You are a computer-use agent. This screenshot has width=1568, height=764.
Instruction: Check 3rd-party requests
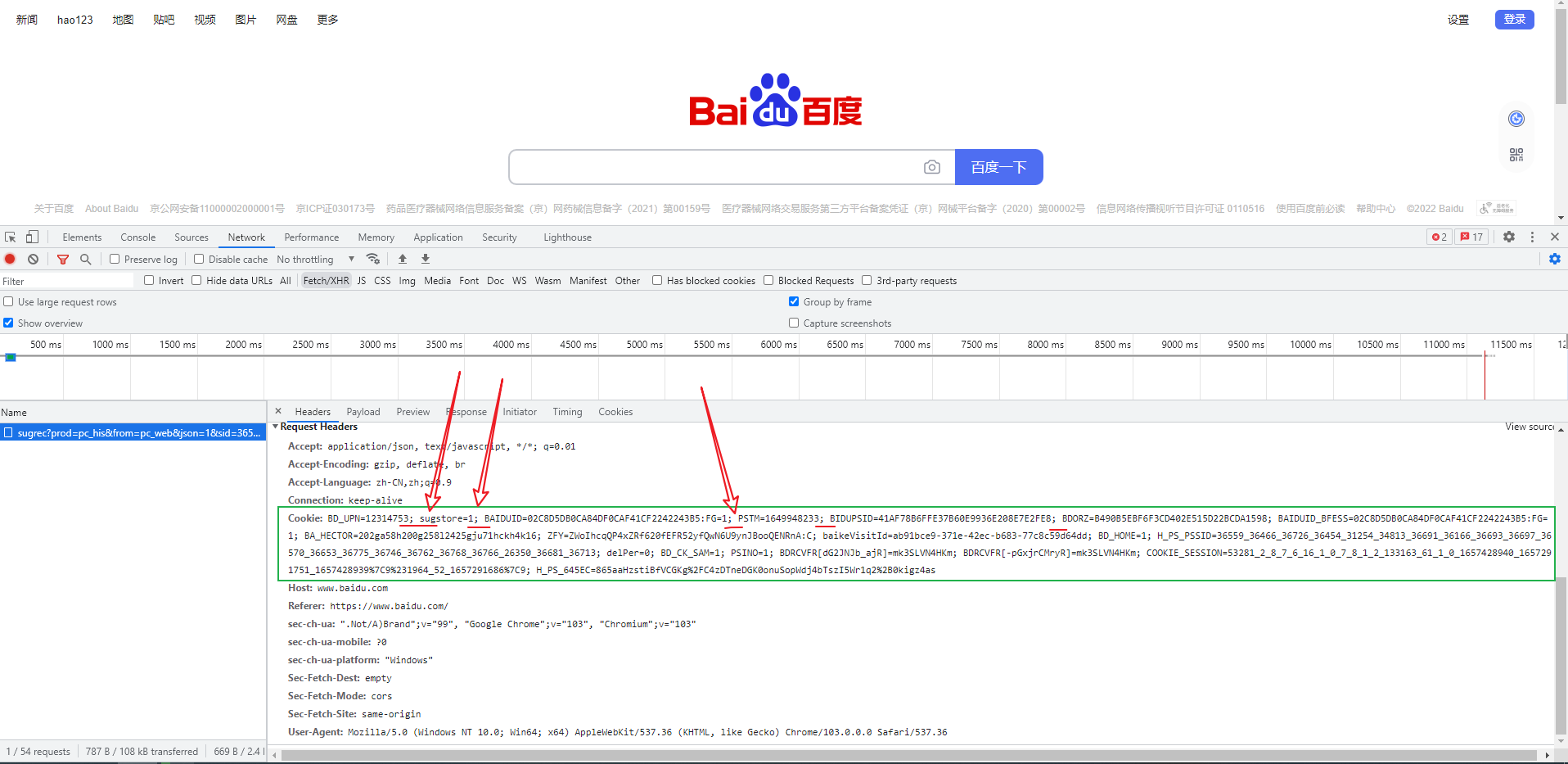click(x=867, y=280)
